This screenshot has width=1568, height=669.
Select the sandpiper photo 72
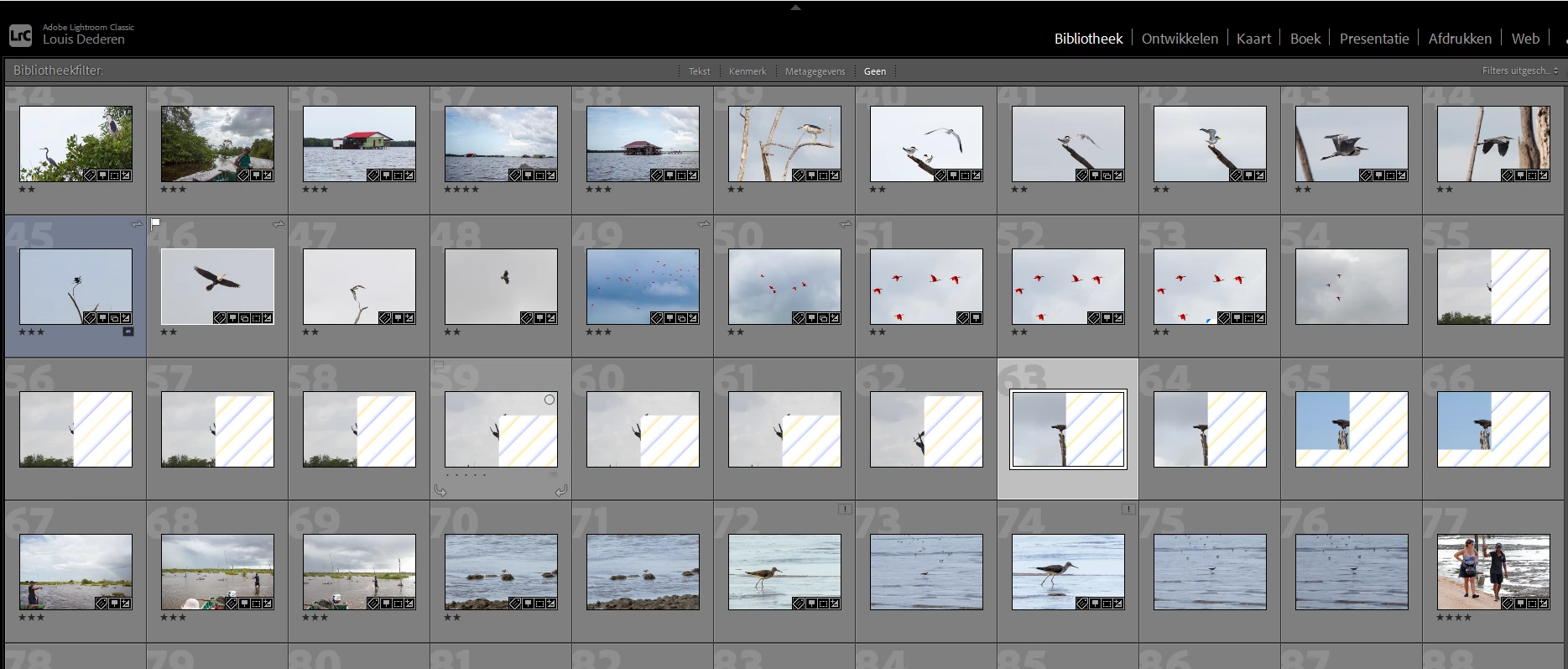[x=784, y=572]
